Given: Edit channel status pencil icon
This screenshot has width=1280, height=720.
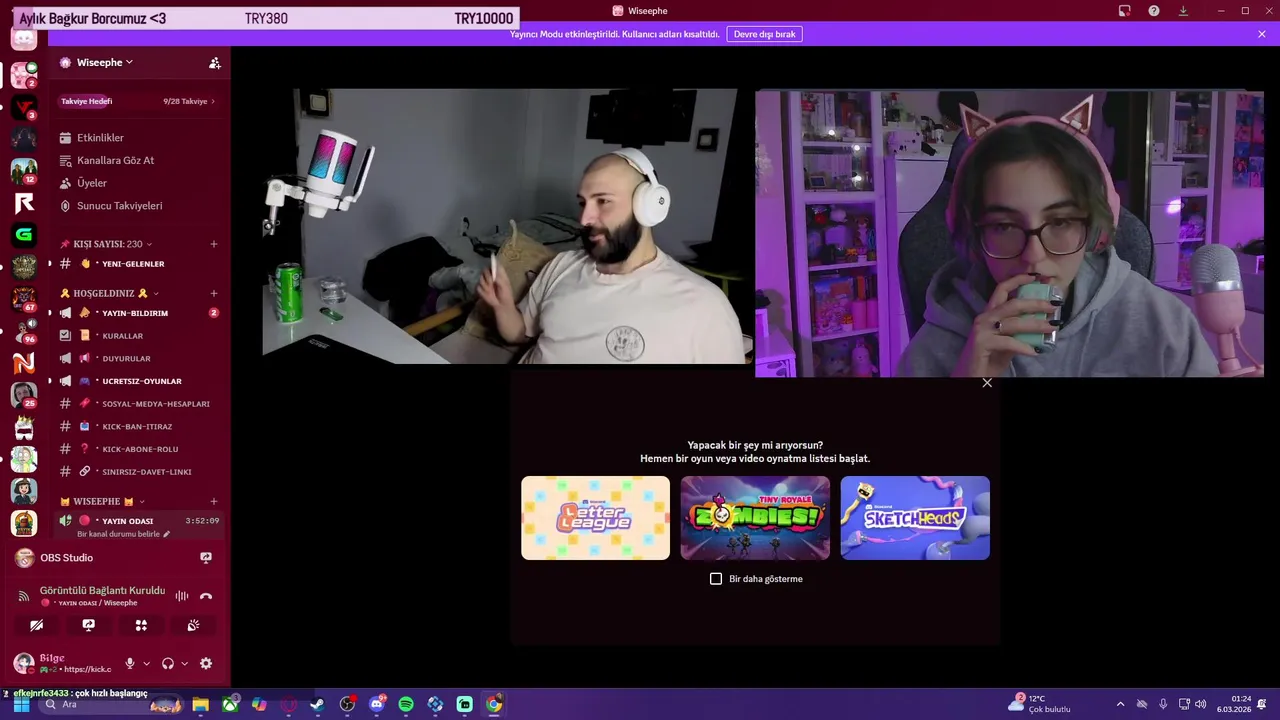Looking at the screenshot, I should tap(166, 534).
